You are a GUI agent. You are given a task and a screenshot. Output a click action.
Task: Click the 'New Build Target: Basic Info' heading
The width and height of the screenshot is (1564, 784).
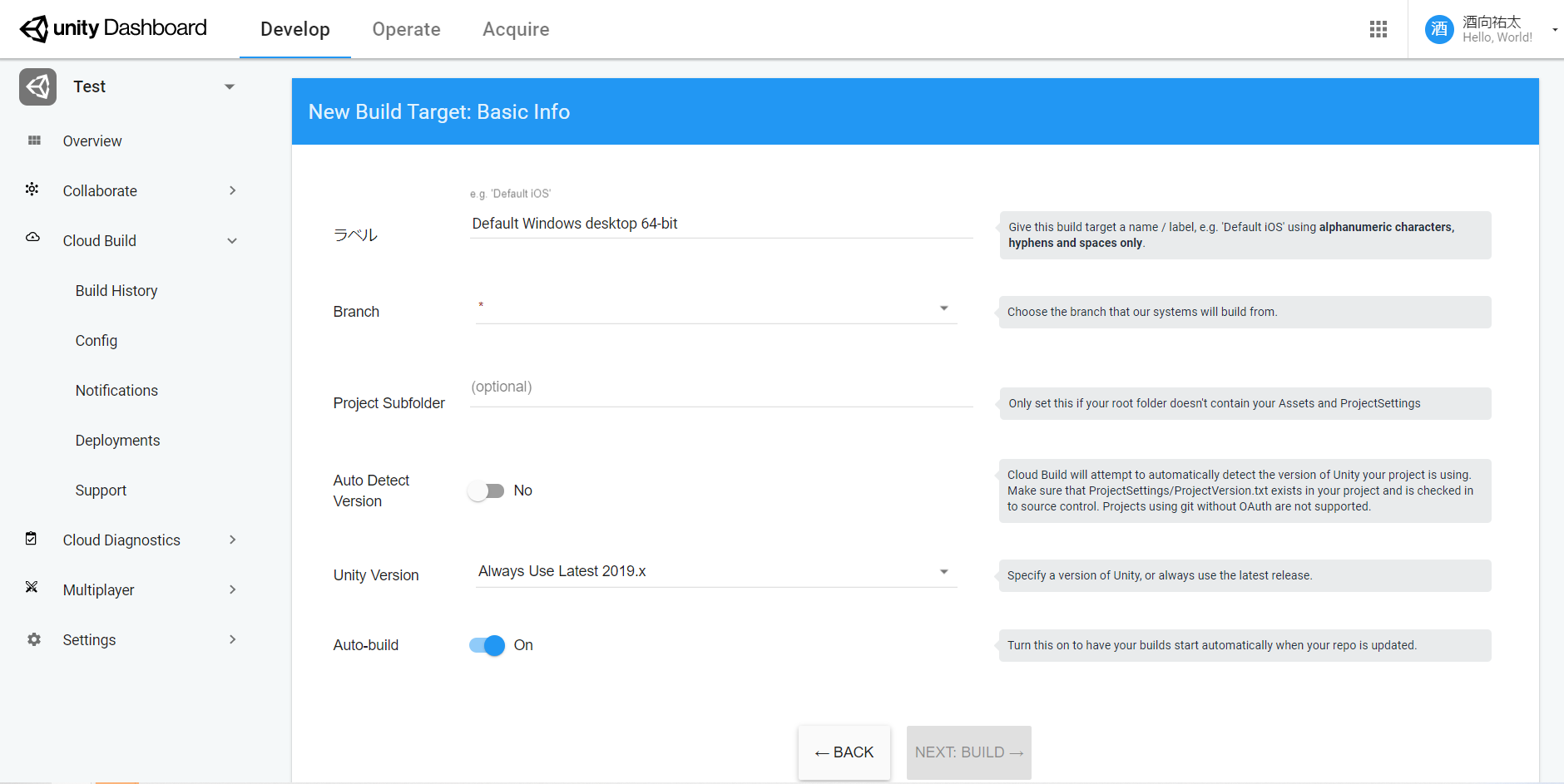439,111
